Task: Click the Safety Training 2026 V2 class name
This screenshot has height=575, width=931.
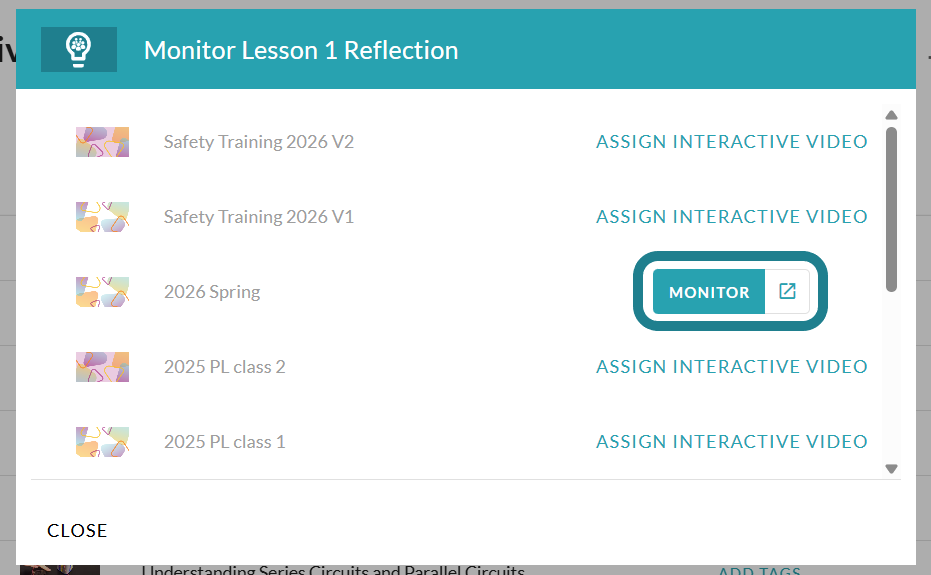Action: pos(259,142)
